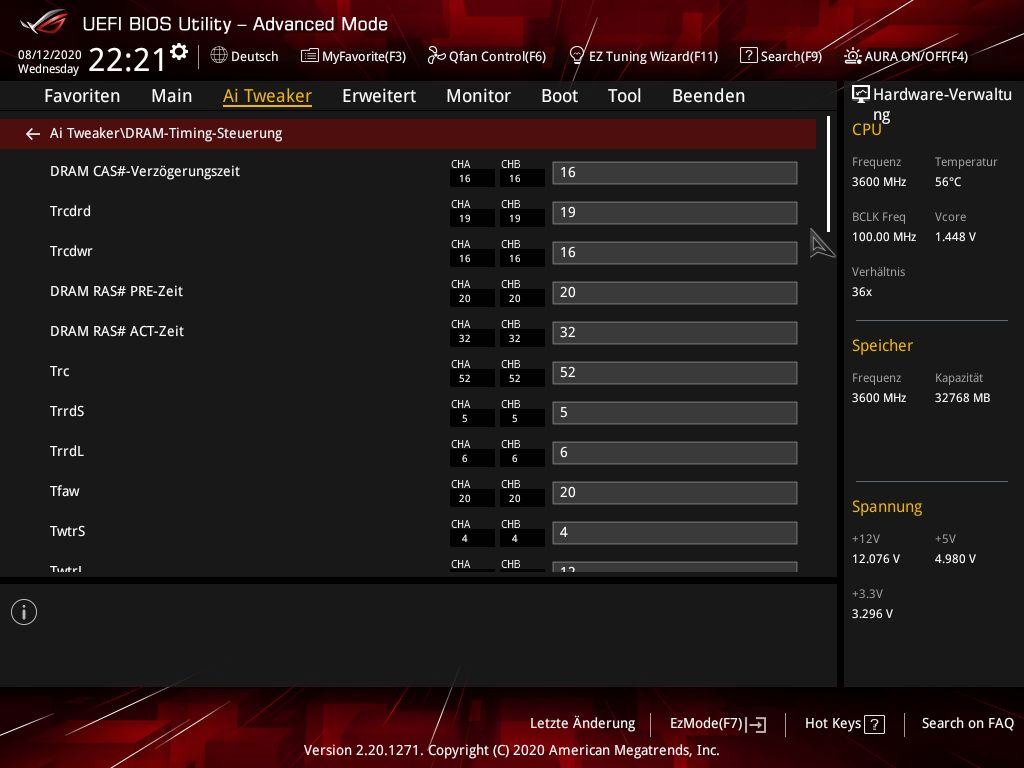The image size is (1024, 768).
Task: Open the Beenden tab
Action: coord(709,96)
